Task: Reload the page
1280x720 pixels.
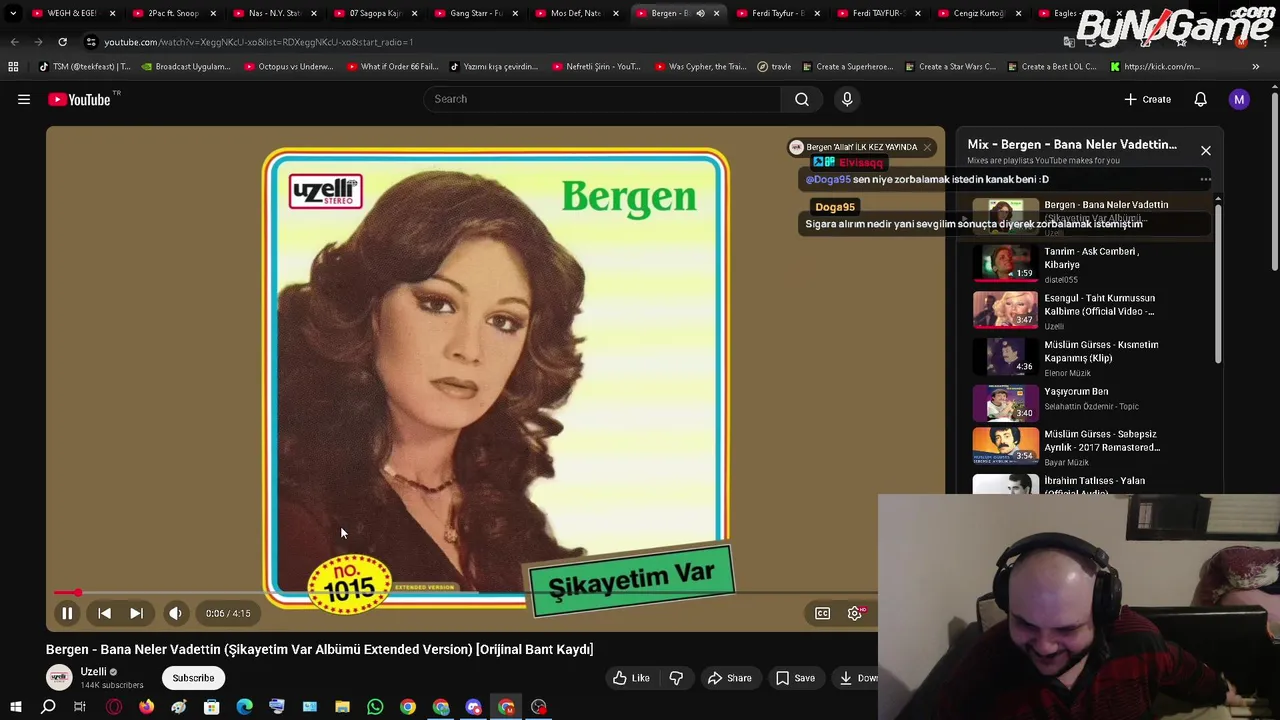Action: pyautogui.click(x=62, y=42)
